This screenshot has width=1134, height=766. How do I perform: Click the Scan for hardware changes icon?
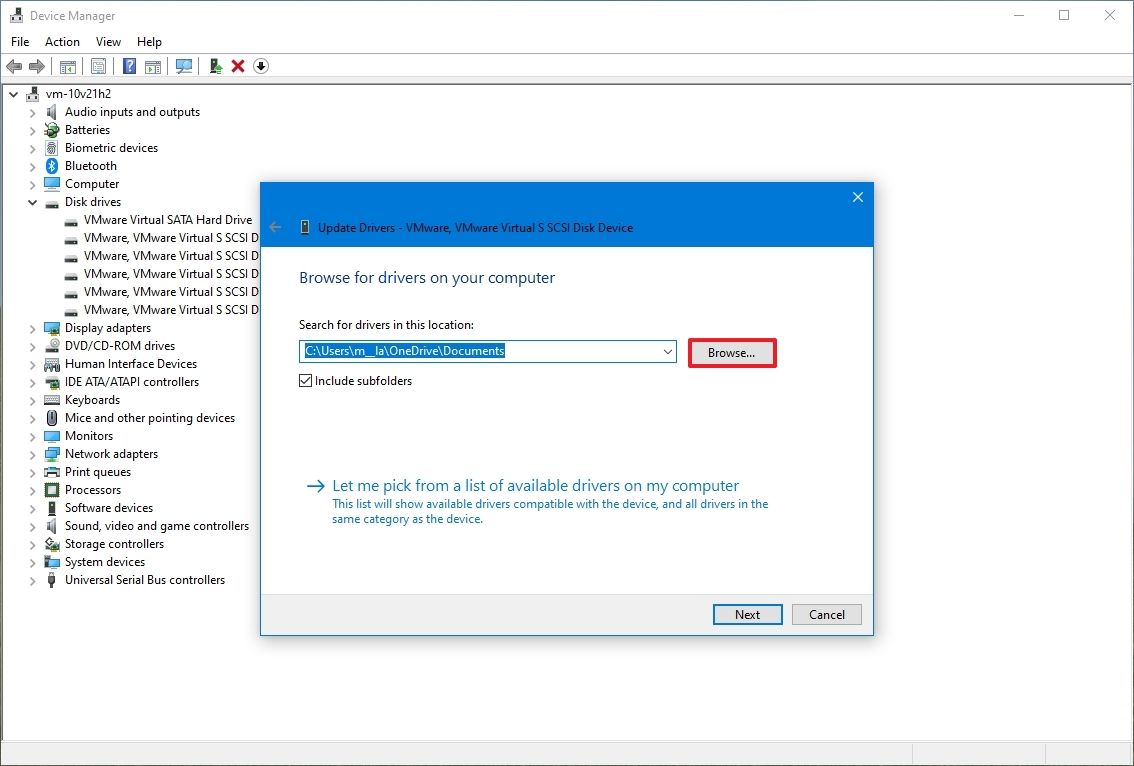184,66
